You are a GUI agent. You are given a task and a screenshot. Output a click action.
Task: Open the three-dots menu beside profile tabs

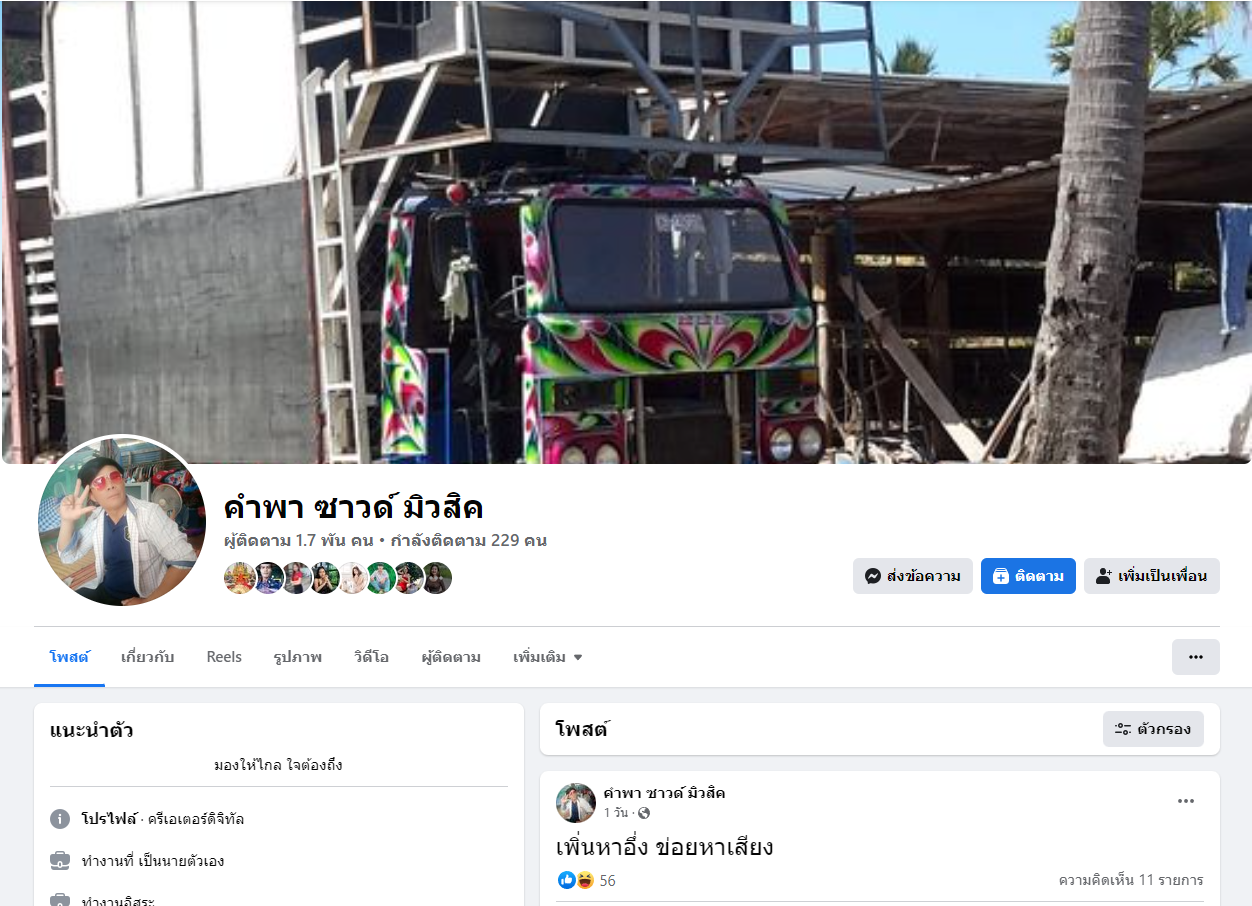1196,657
